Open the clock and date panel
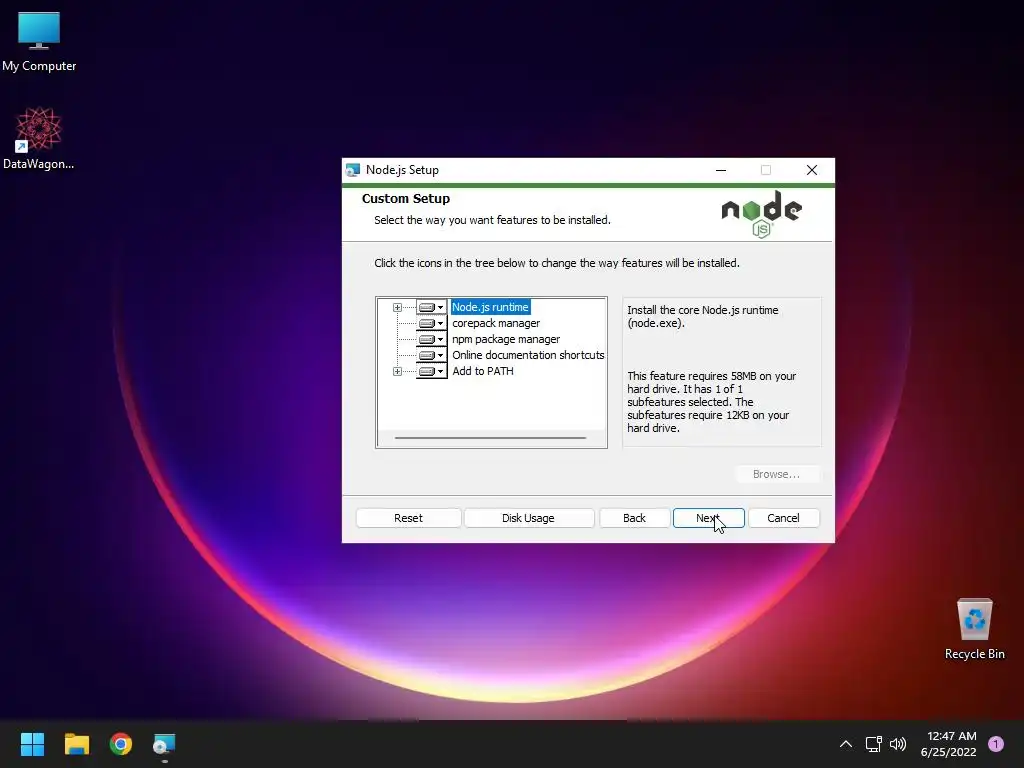The height and width of the screenshot is (768, 1024). pos(949,744)
